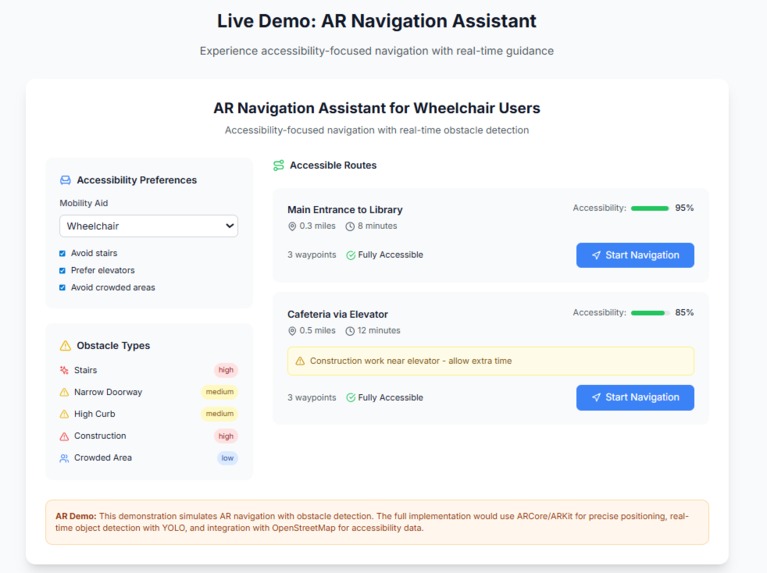Image resolution: width=767 pixels, height=573 pixels.
Task: Click the medium badge next to Narrow Doorway
Action: click(x=219, y=392)
